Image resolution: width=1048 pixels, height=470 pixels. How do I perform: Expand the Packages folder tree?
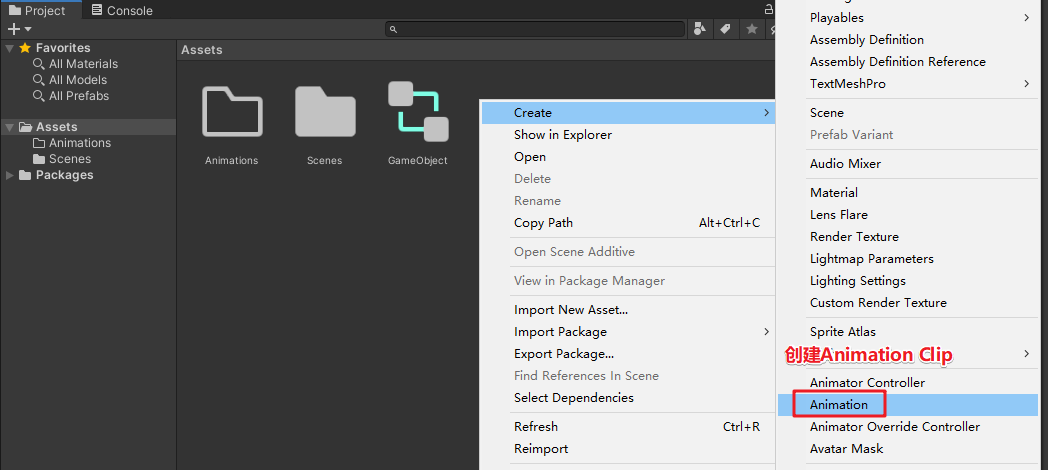click(10, 175)
